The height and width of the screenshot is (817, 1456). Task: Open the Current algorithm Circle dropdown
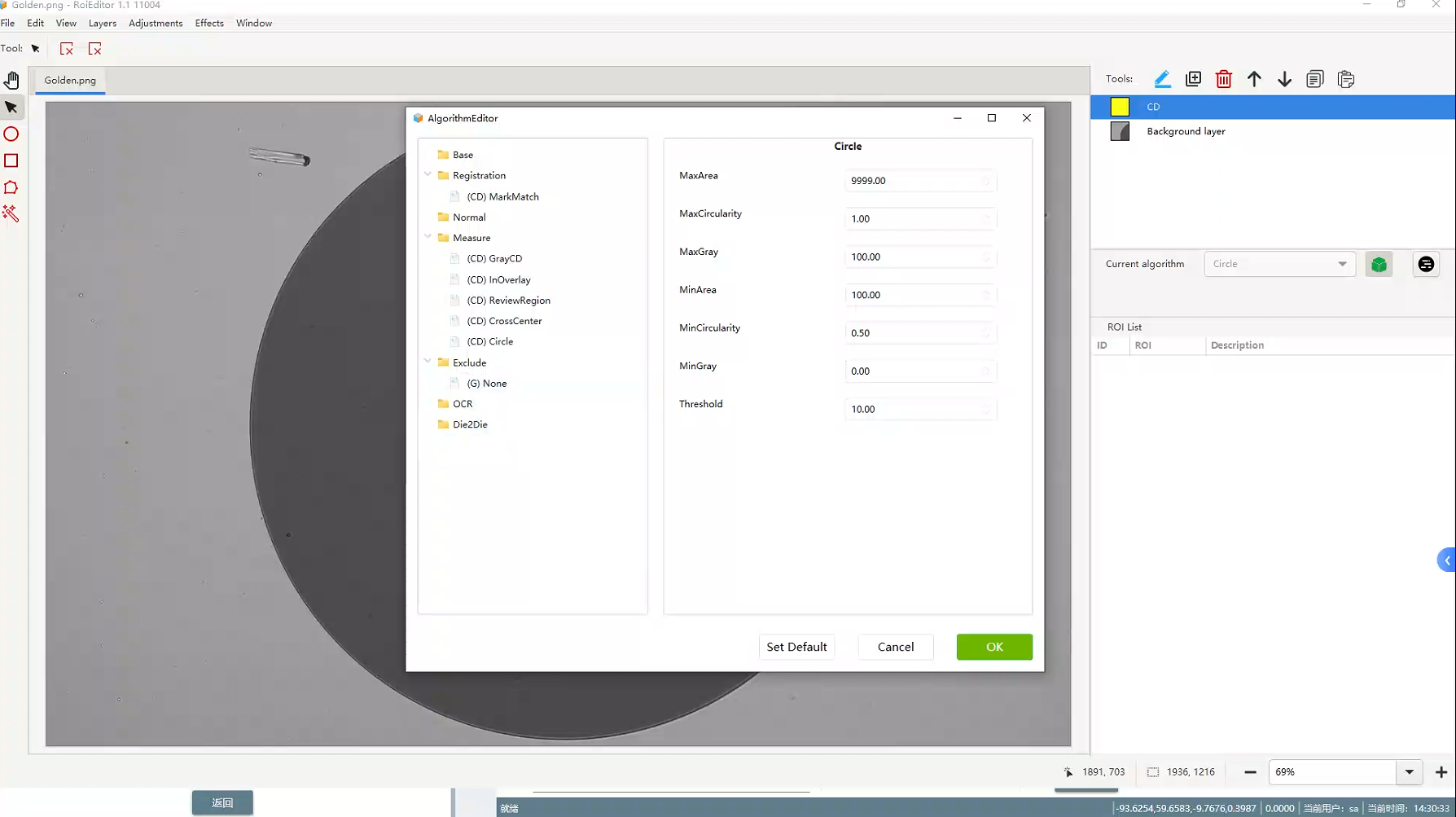pos(1278,264)
